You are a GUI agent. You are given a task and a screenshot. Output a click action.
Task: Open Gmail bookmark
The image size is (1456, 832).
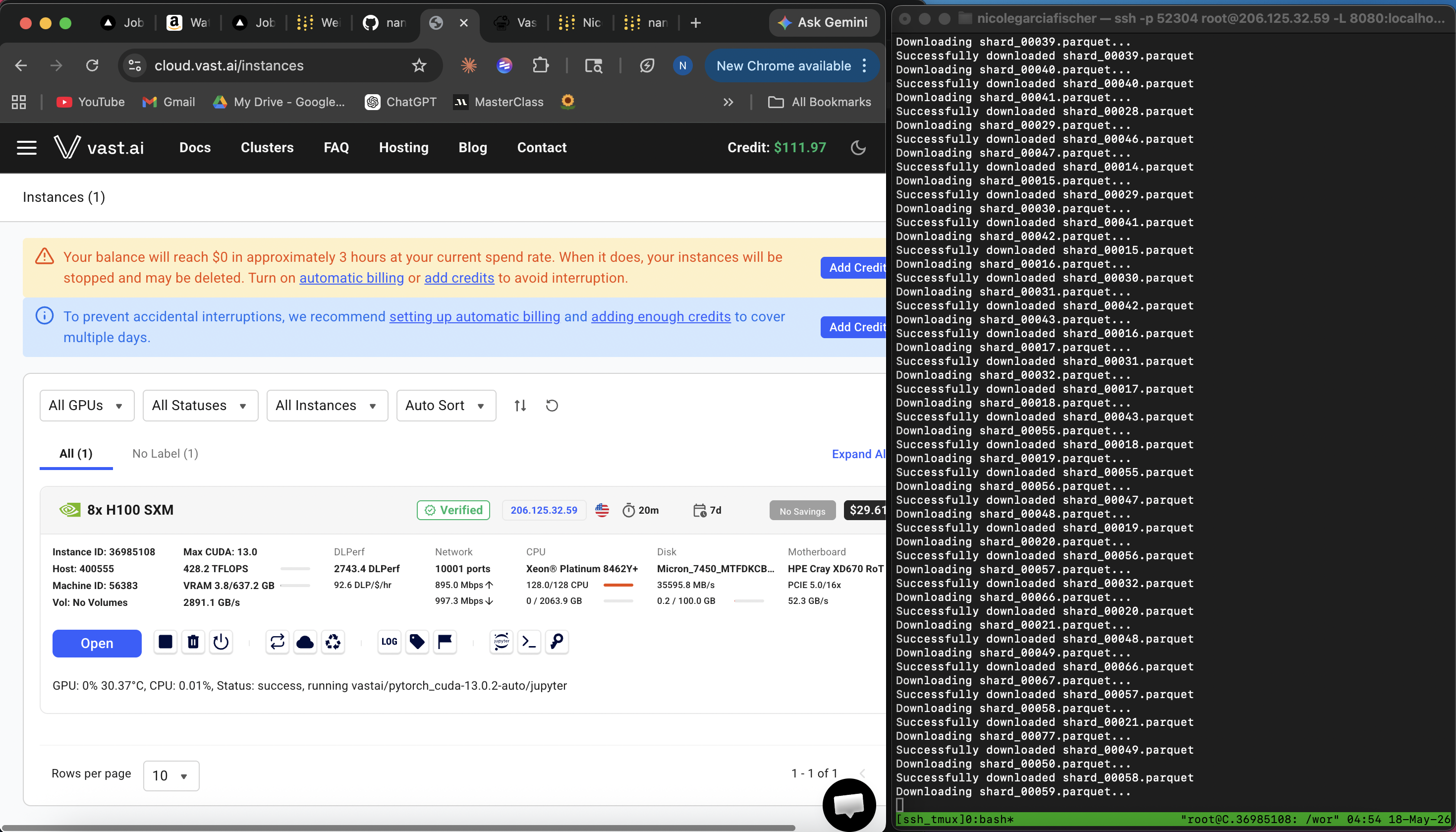pos(169,102)
